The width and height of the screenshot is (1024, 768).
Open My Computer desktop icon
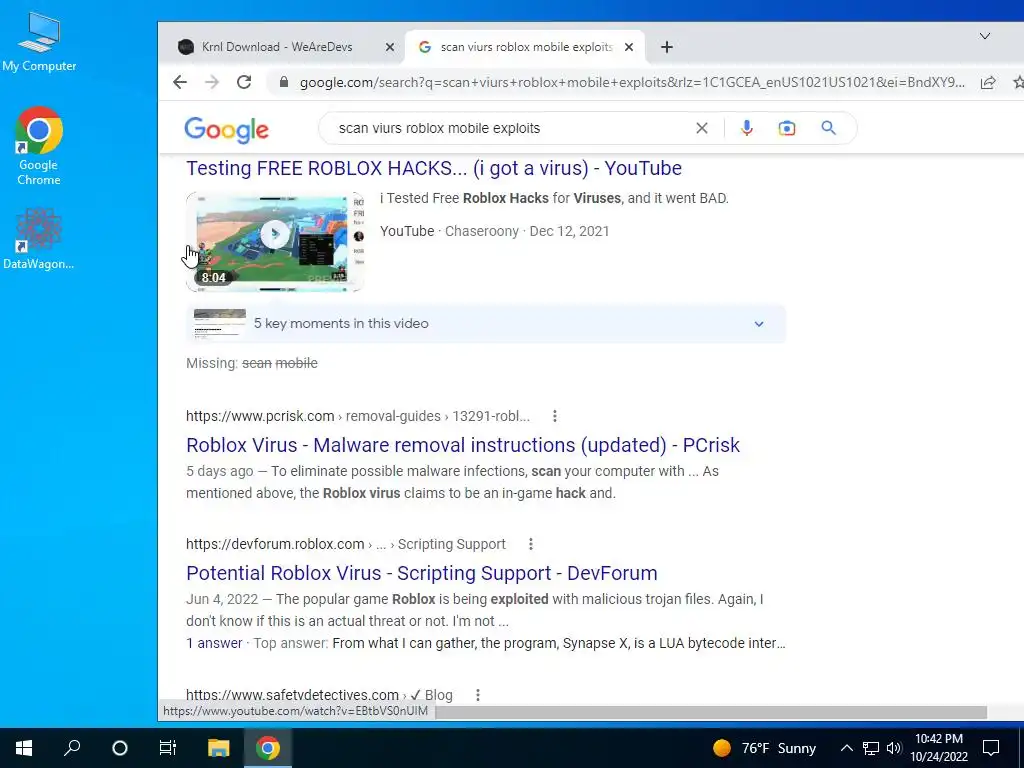click(39, 41)
